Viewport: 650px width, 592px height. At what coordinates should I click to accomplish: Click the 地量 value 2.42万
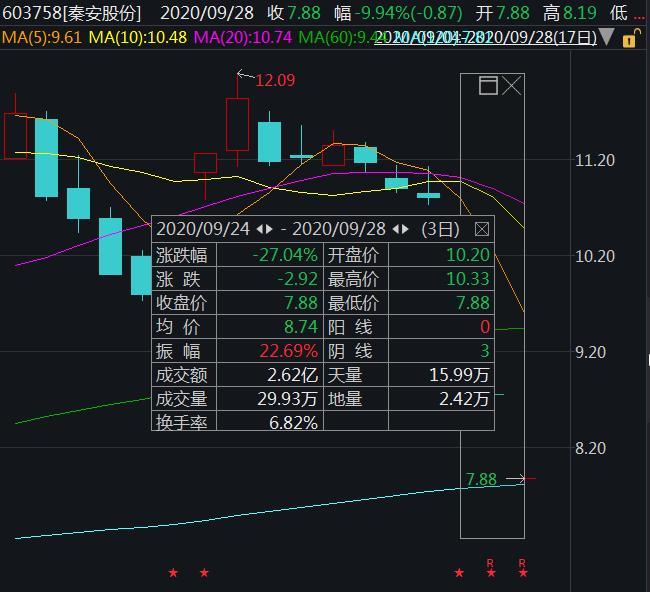(464, 399)
